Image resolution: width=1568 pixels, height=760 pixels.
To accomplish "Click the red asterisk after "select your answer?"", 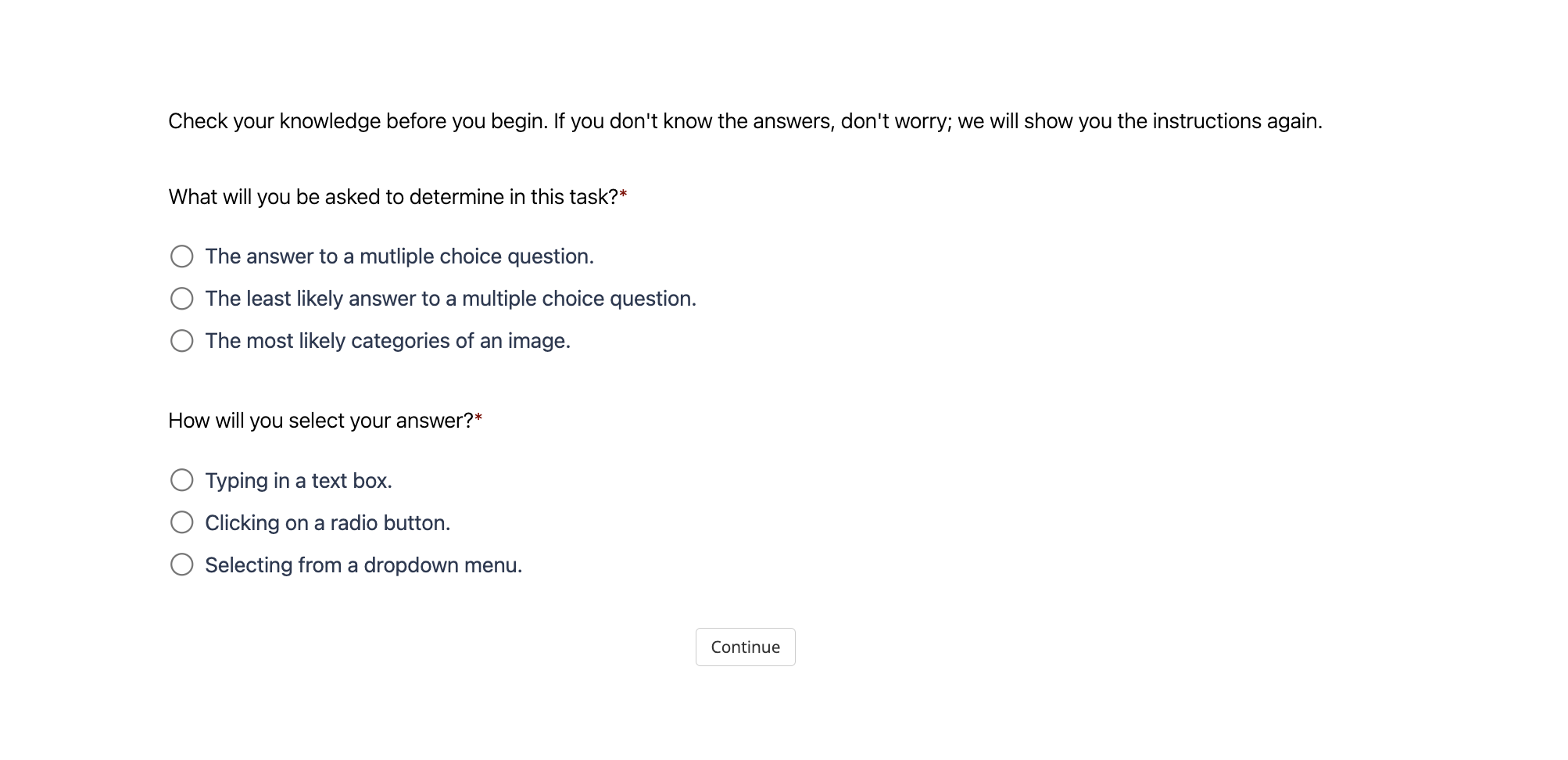I will click(x=478, y=418).
